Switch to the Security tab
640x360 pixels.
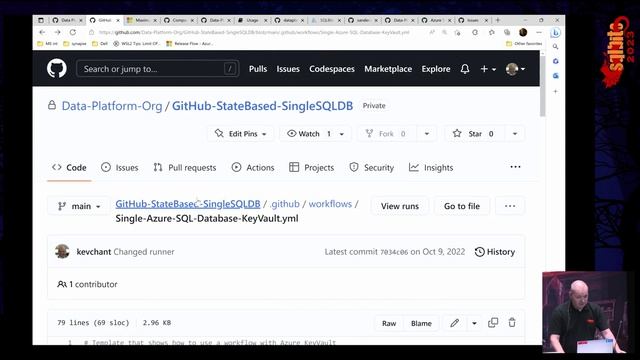coord(371,167)
